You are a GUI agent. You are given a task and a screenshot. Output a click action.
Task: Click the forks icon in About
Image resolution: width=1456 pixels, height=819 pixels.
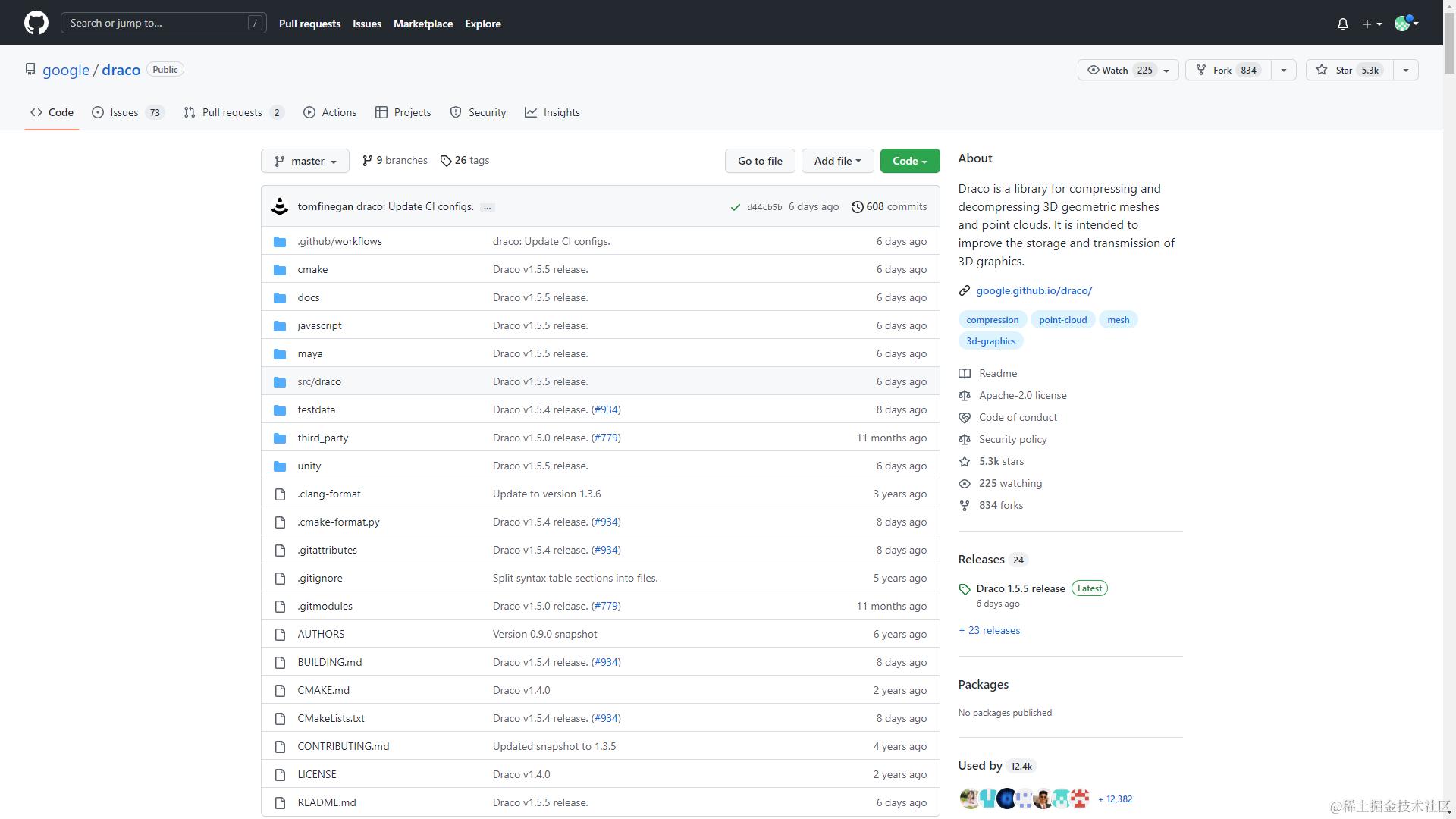coord(965,505)
